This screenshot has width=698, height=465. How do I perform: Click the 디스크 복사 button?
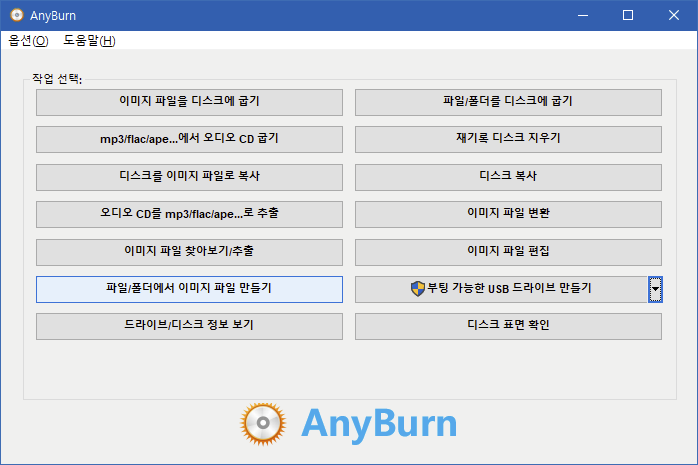coord(508,177)
